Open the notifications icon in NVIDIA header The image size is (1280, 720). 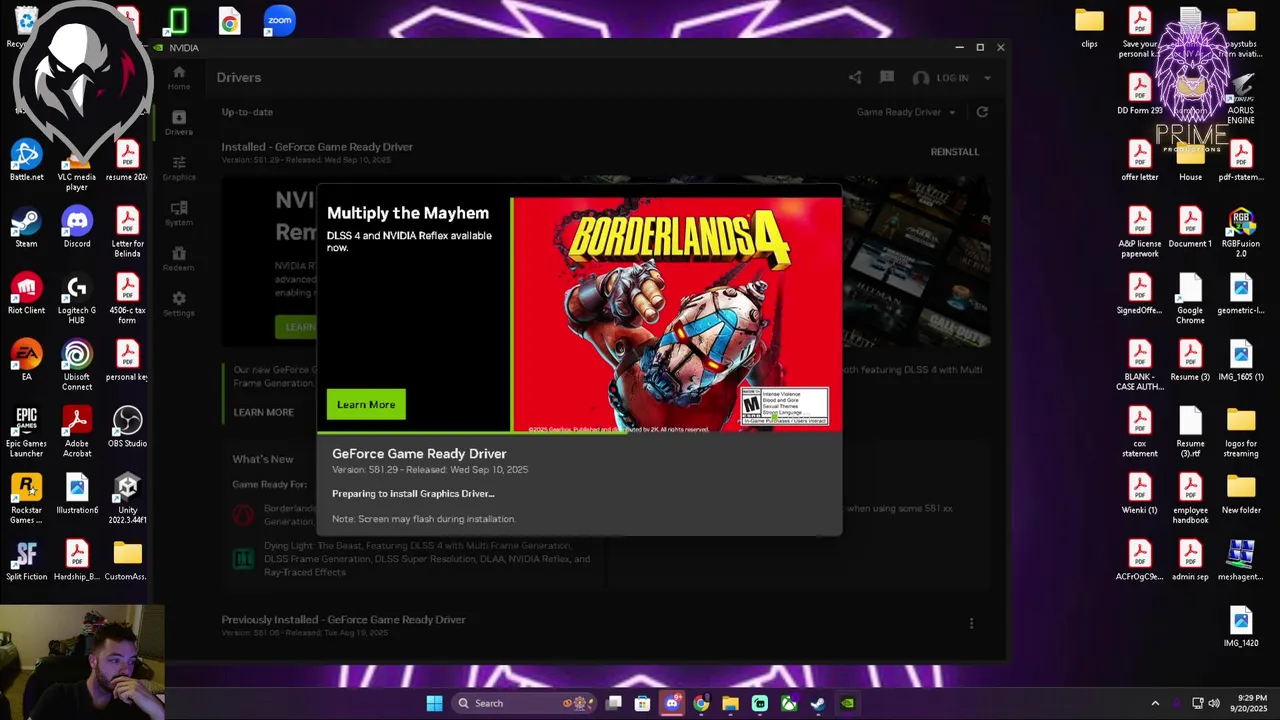pyautogui.click(x=887, y=77)
